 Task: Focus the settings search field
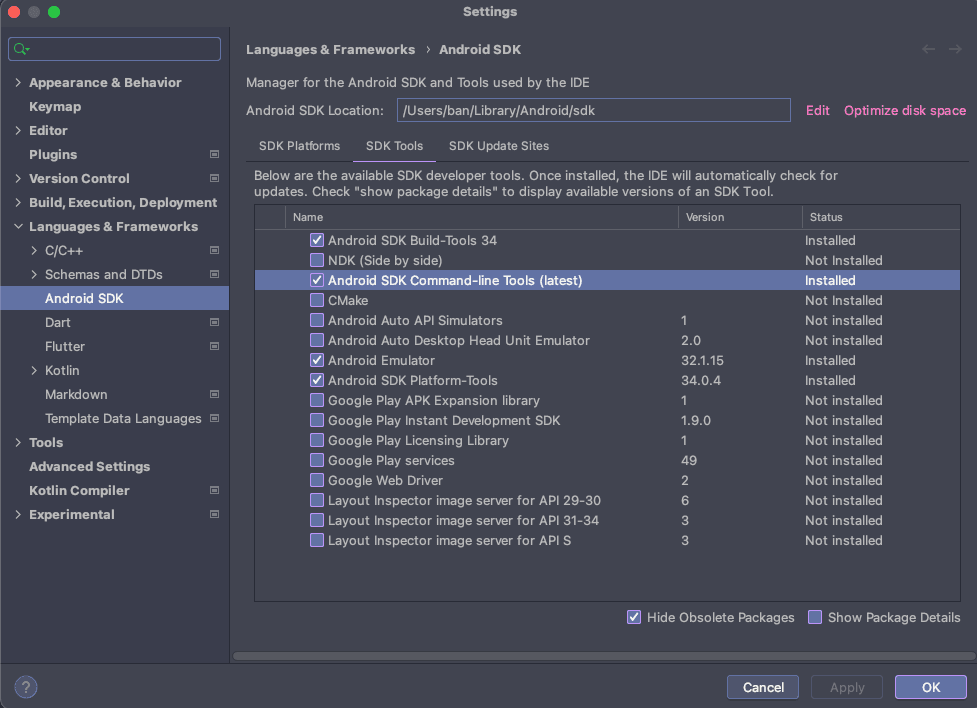[x=115, y=49]
